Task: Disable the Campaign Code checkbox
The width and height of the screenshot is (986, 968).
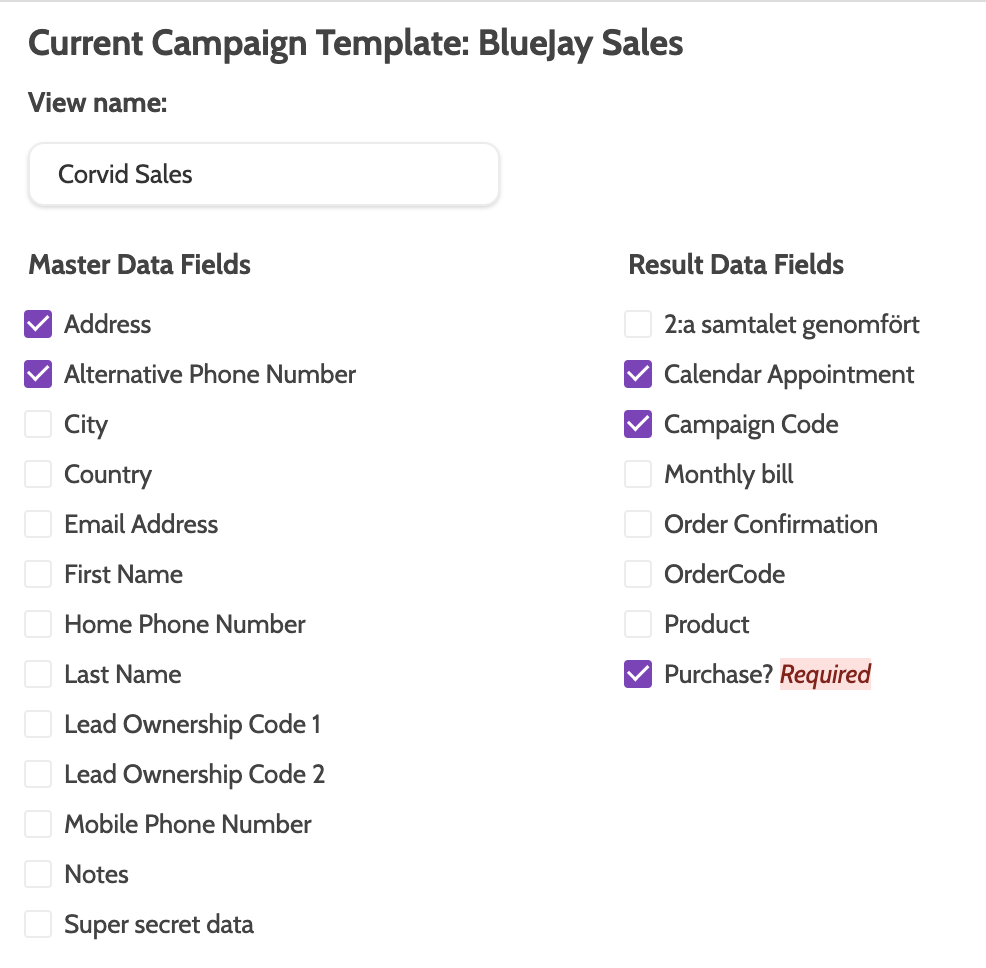Action: [638, 424]
